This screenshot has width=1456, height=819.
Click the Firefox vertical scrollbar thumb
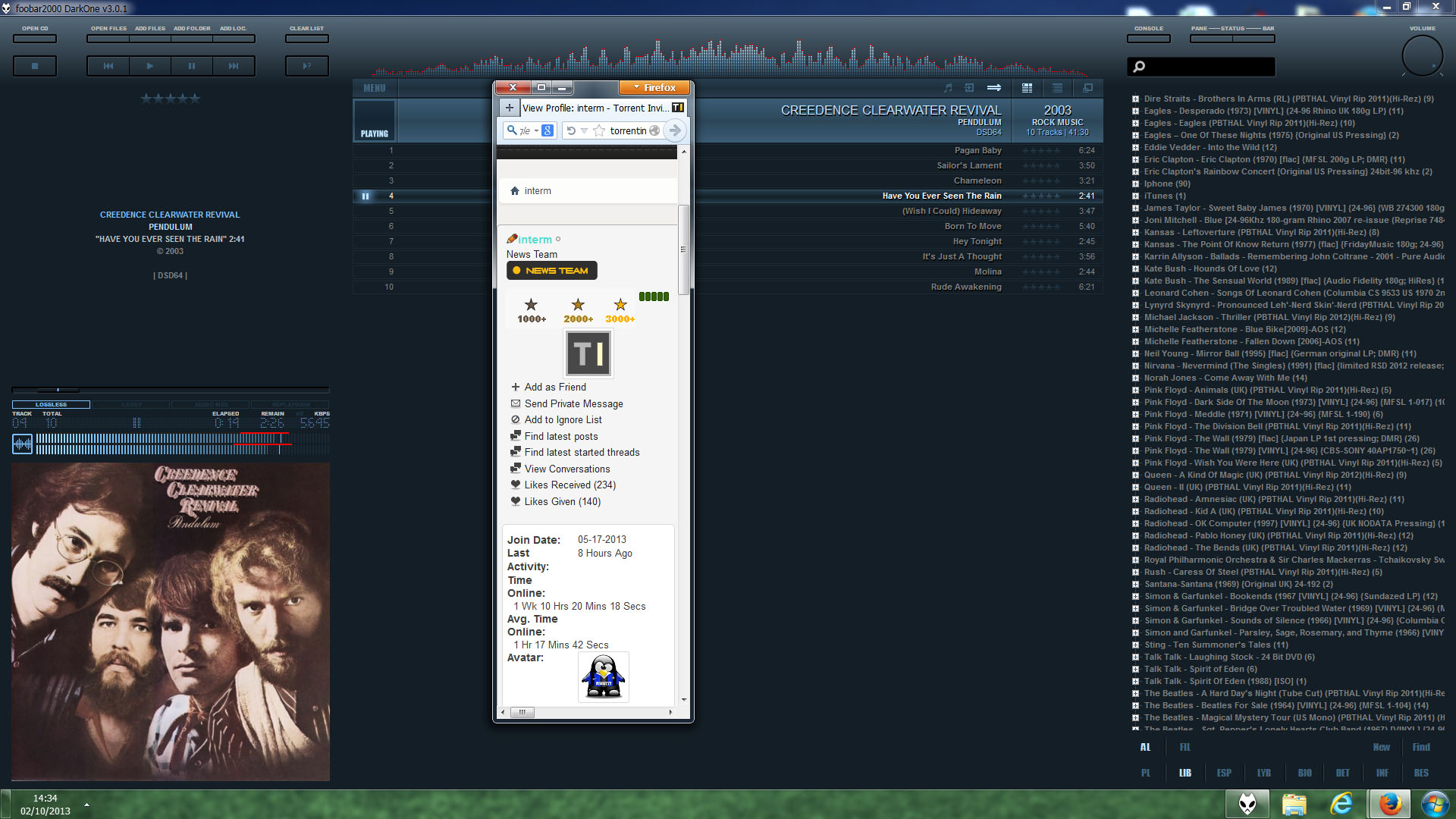(x=683, y=249)
